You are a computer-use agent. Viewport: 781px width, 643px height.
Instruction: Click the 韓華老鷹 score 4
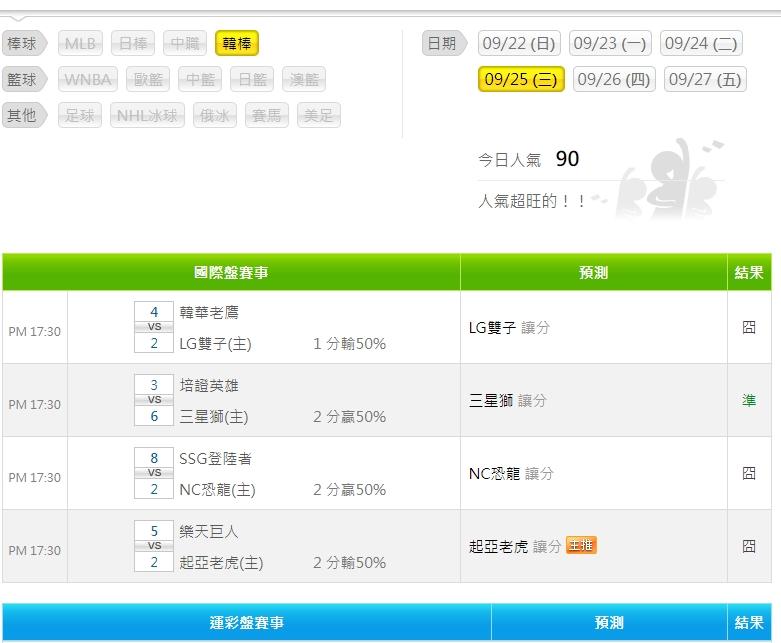pyautogui.click(x=154, y=312)
